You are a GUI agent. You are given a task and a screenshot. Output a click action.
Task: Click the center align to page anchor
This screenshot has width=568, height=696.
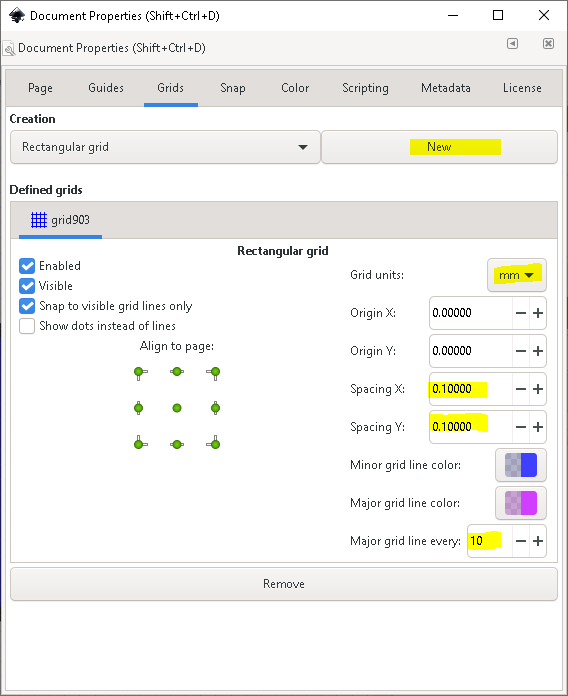[177, 408]
